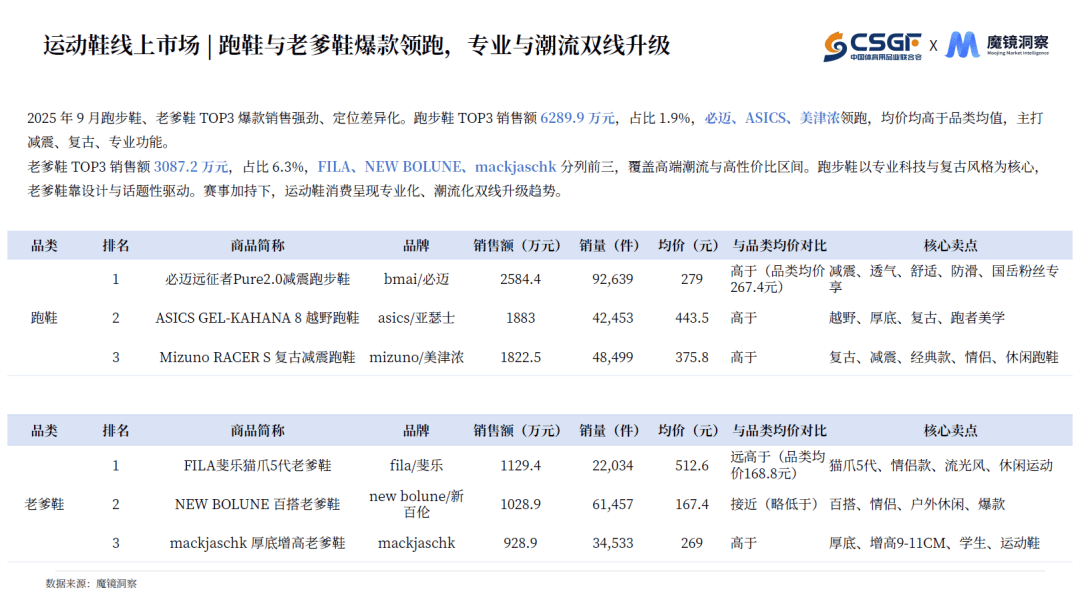
Task: Click brand cell new bolune/新百伦
Action: [x=416, y=504]
